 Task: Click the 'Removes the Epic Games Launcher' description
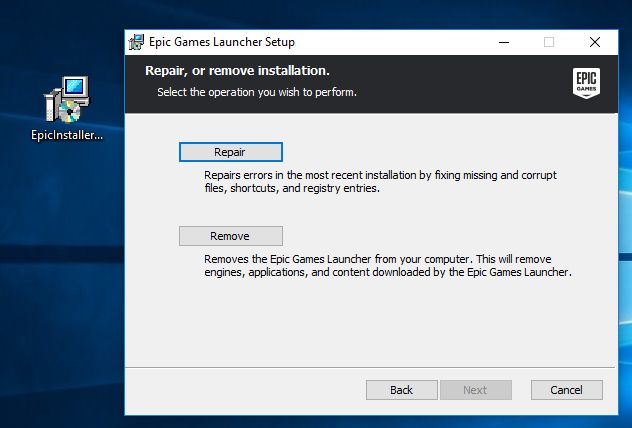(x=388, y=266)
